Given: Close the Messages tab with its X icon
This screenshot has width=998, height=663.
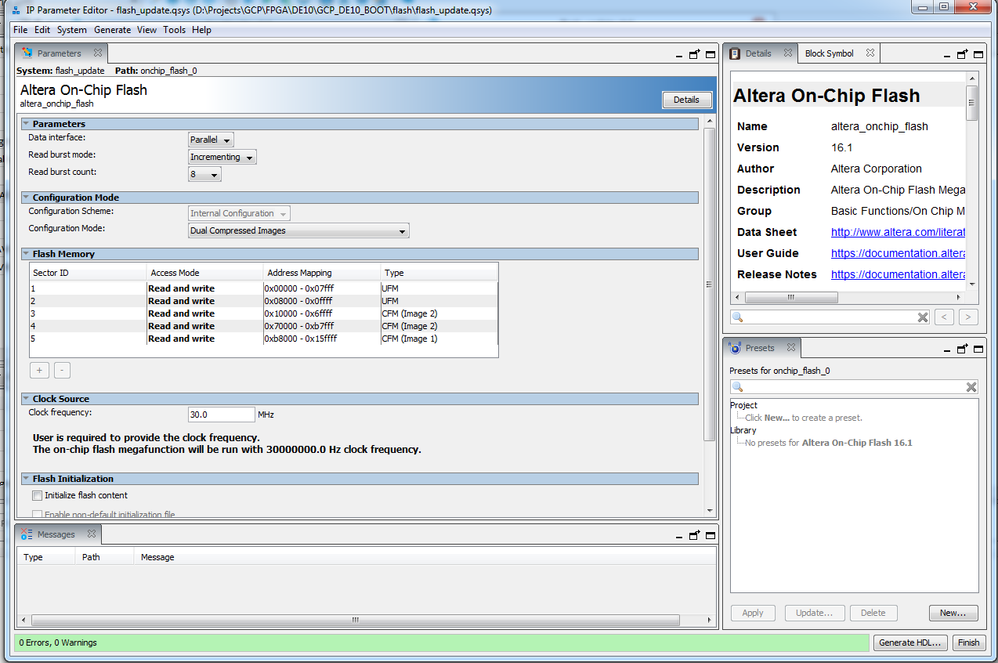Looking at the screenshot, I should tap(92, 534).
